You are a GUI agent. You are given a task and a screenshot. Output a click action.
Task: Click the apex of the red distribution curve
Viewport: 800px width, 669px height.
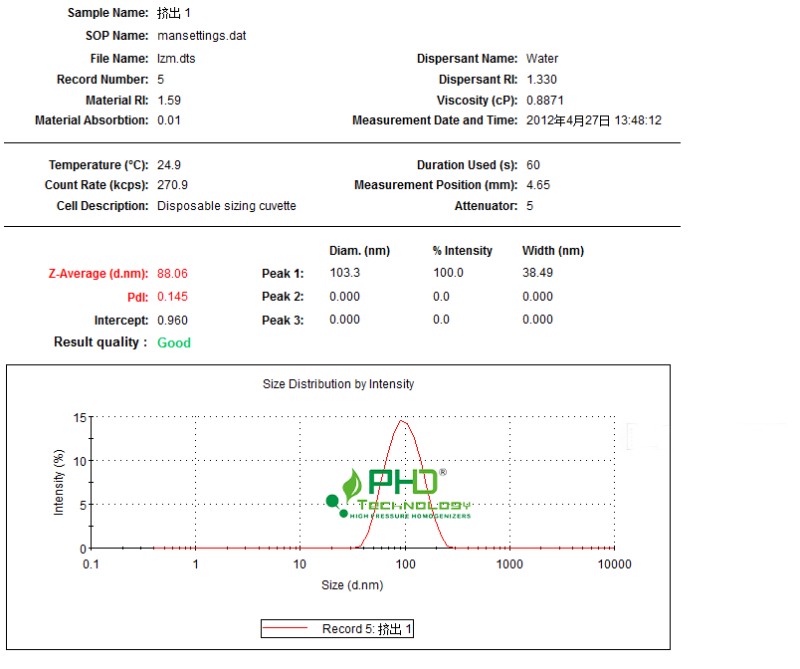pyautogui.click(x=403, y=421)
